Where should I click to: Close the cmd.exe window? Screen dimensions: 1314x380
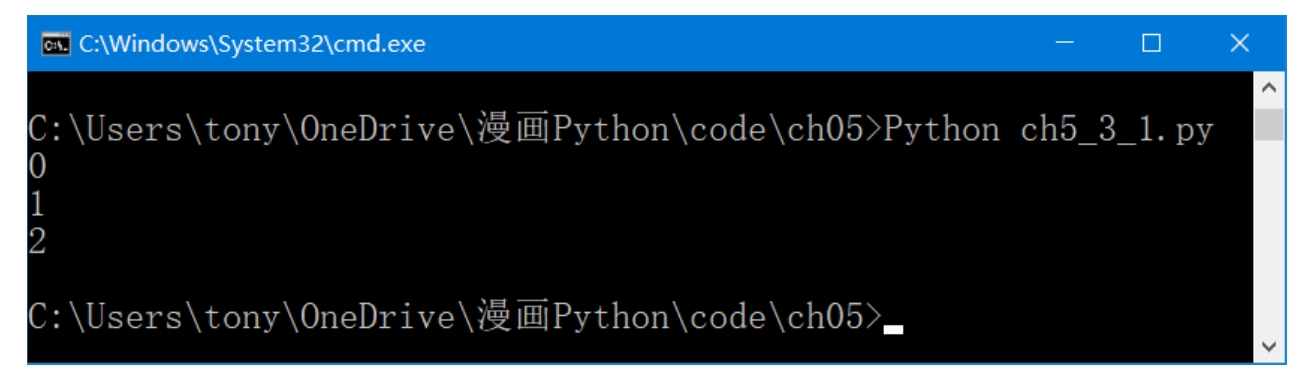coord(1240,43)
